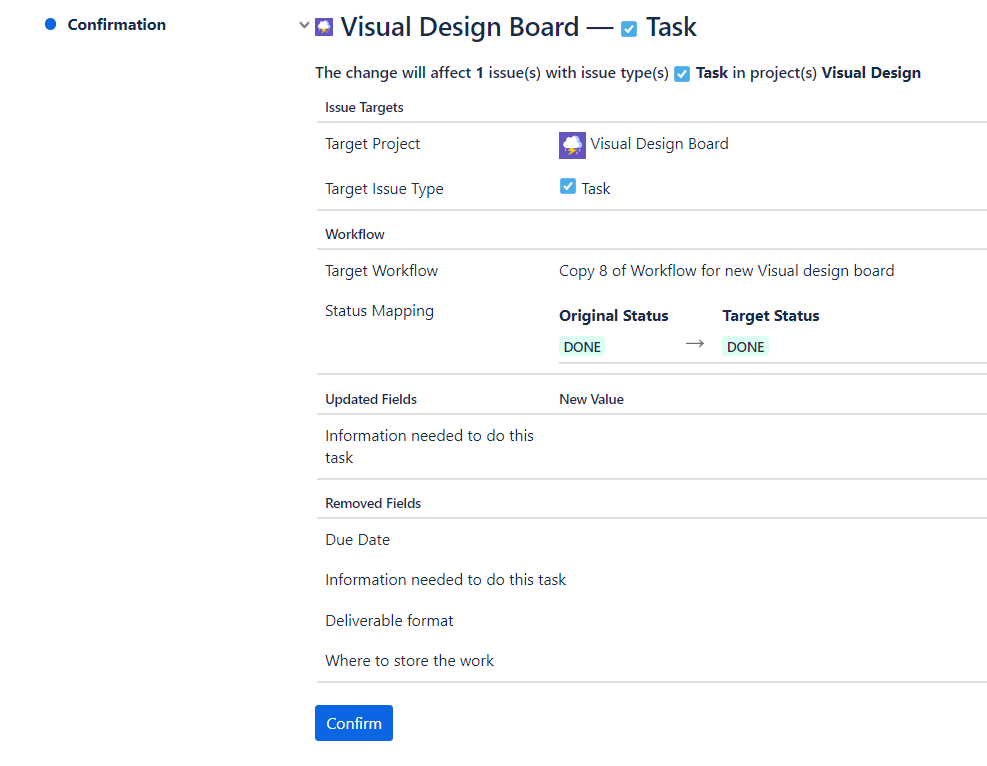Click the 'Removed Fields' section header

tap(373, 503)
